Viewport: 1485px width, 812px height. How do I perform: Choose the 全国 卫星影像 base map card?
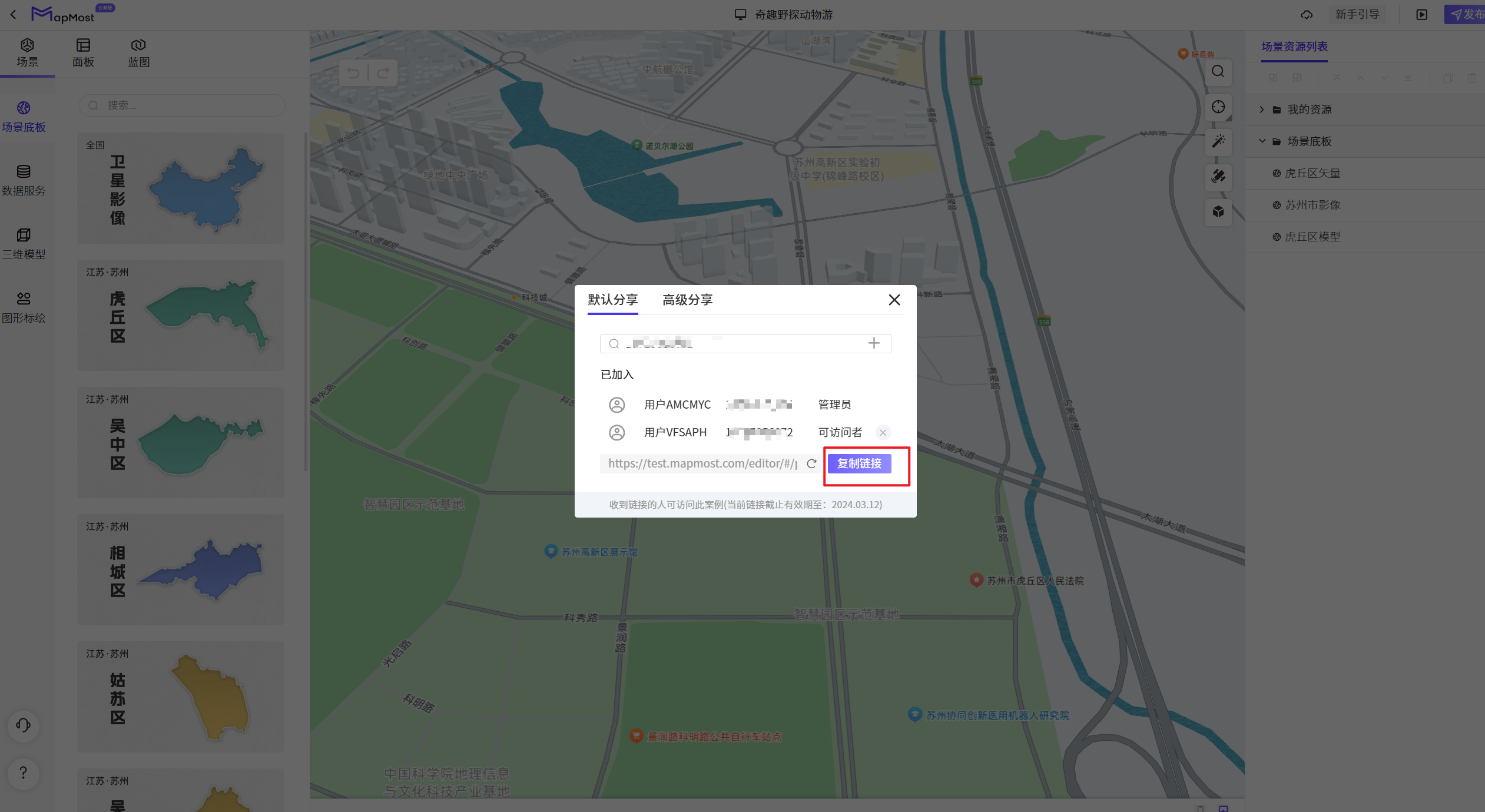click(x=181, y=188)
